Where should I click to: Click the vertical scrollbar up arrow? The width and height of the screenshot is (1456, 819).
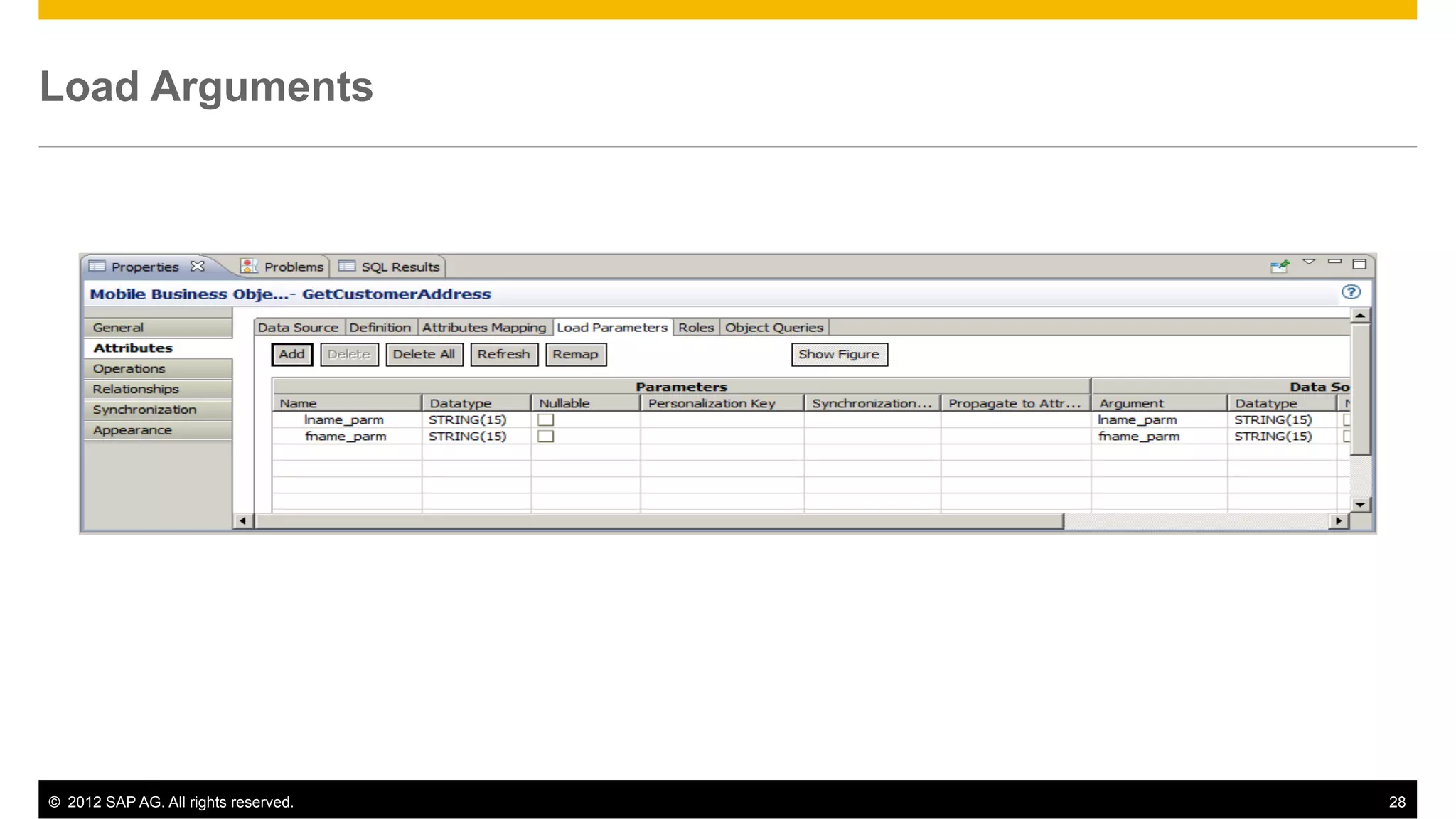(x=1360, y=315)
